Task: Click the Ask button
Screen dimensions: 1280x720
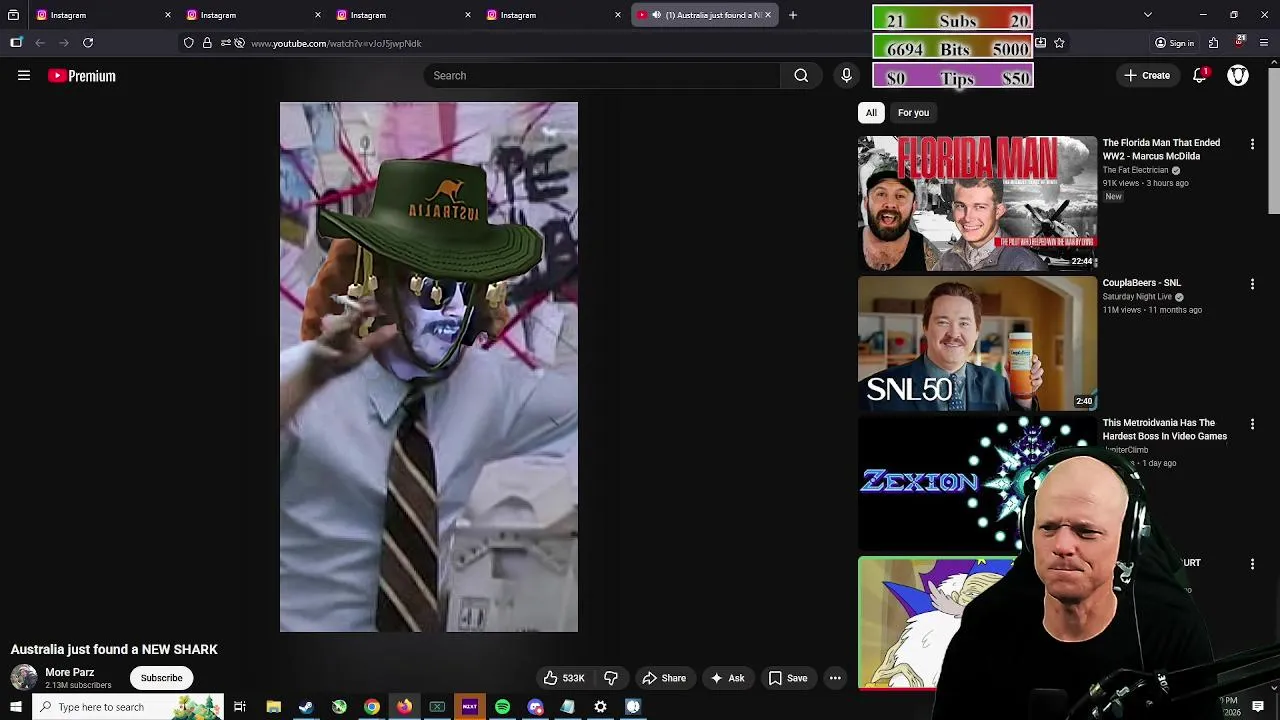Action: click(x=727, y=678)
